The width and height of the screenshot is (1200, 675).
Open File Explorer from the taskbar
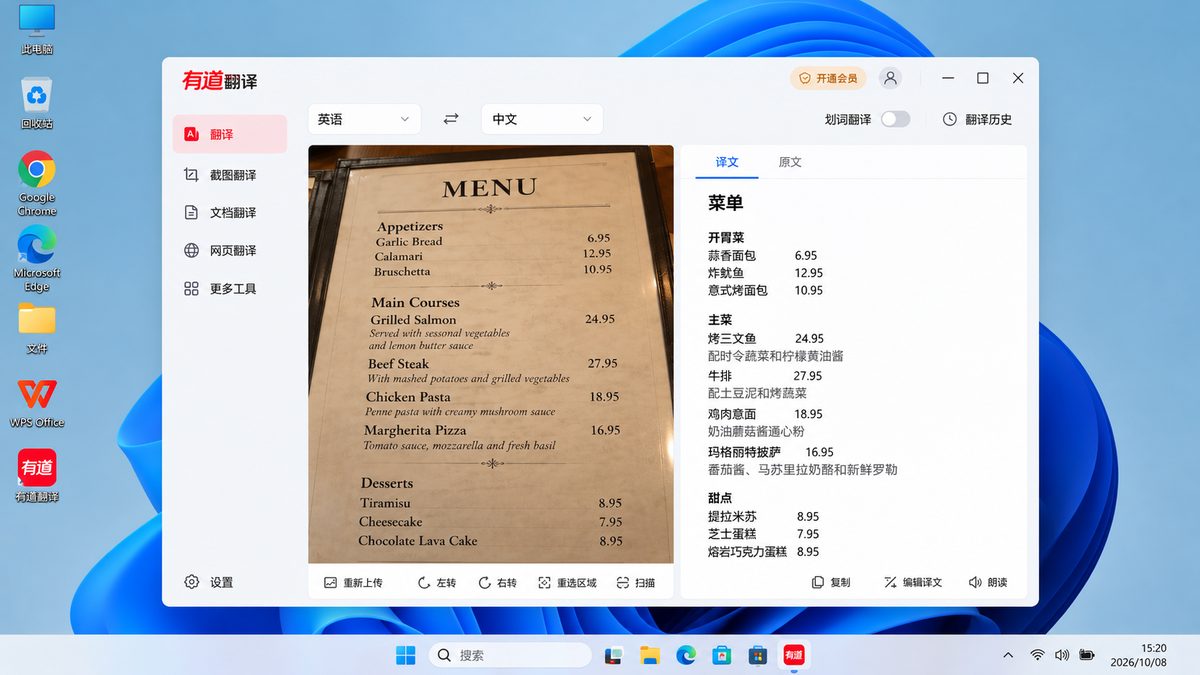click(x=650, y=655)
